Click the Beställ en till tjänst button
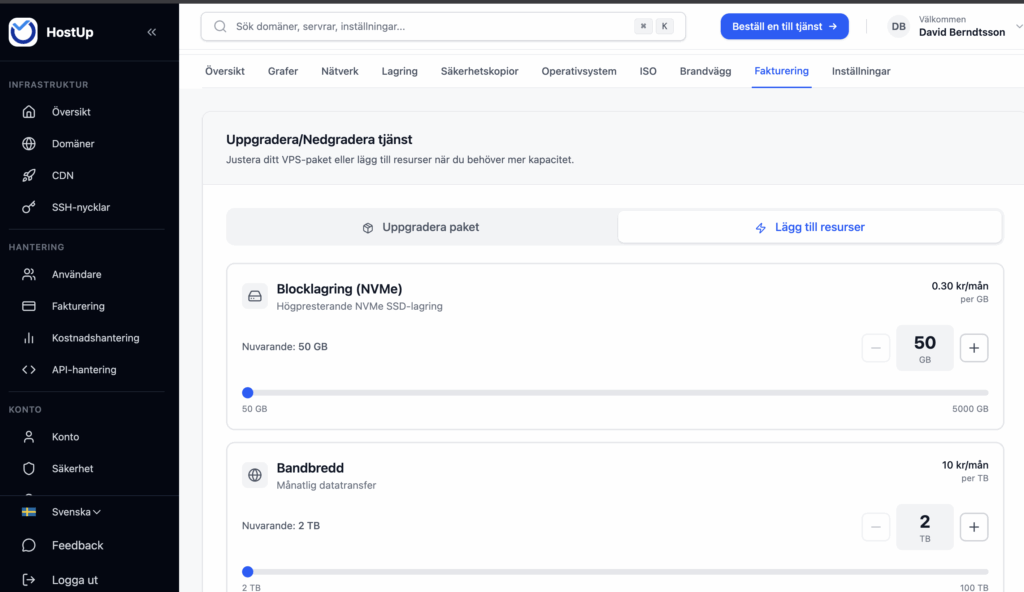1024x592 pixels. point(784,27)
